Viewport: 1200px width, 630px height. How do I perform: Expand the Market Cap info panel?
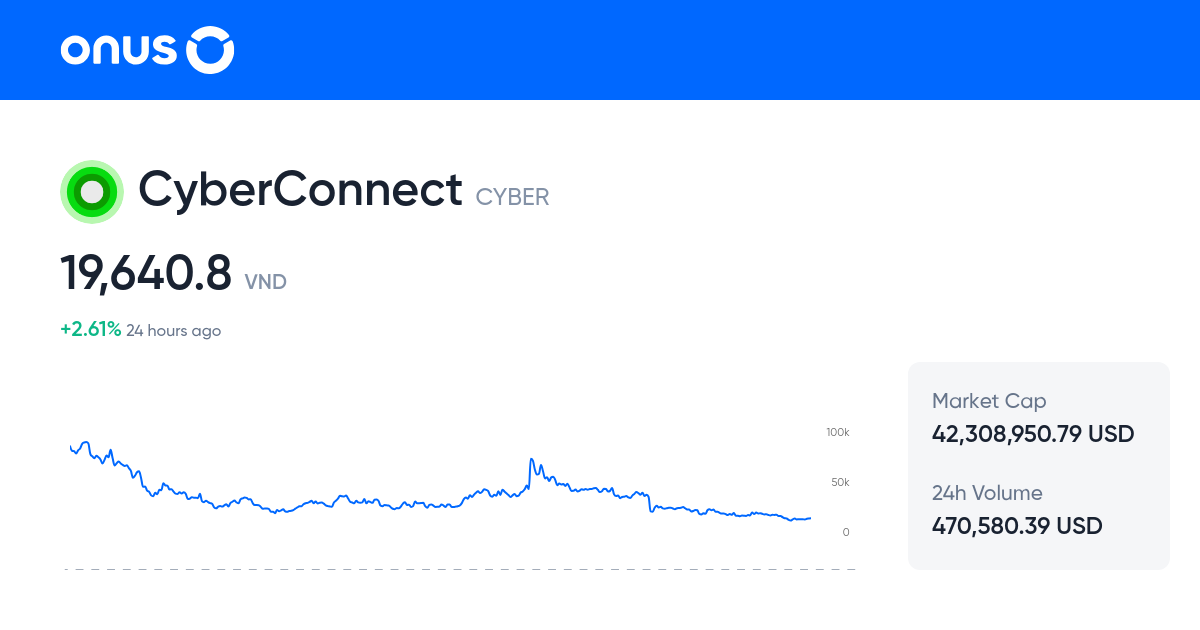tap(988, 400)
